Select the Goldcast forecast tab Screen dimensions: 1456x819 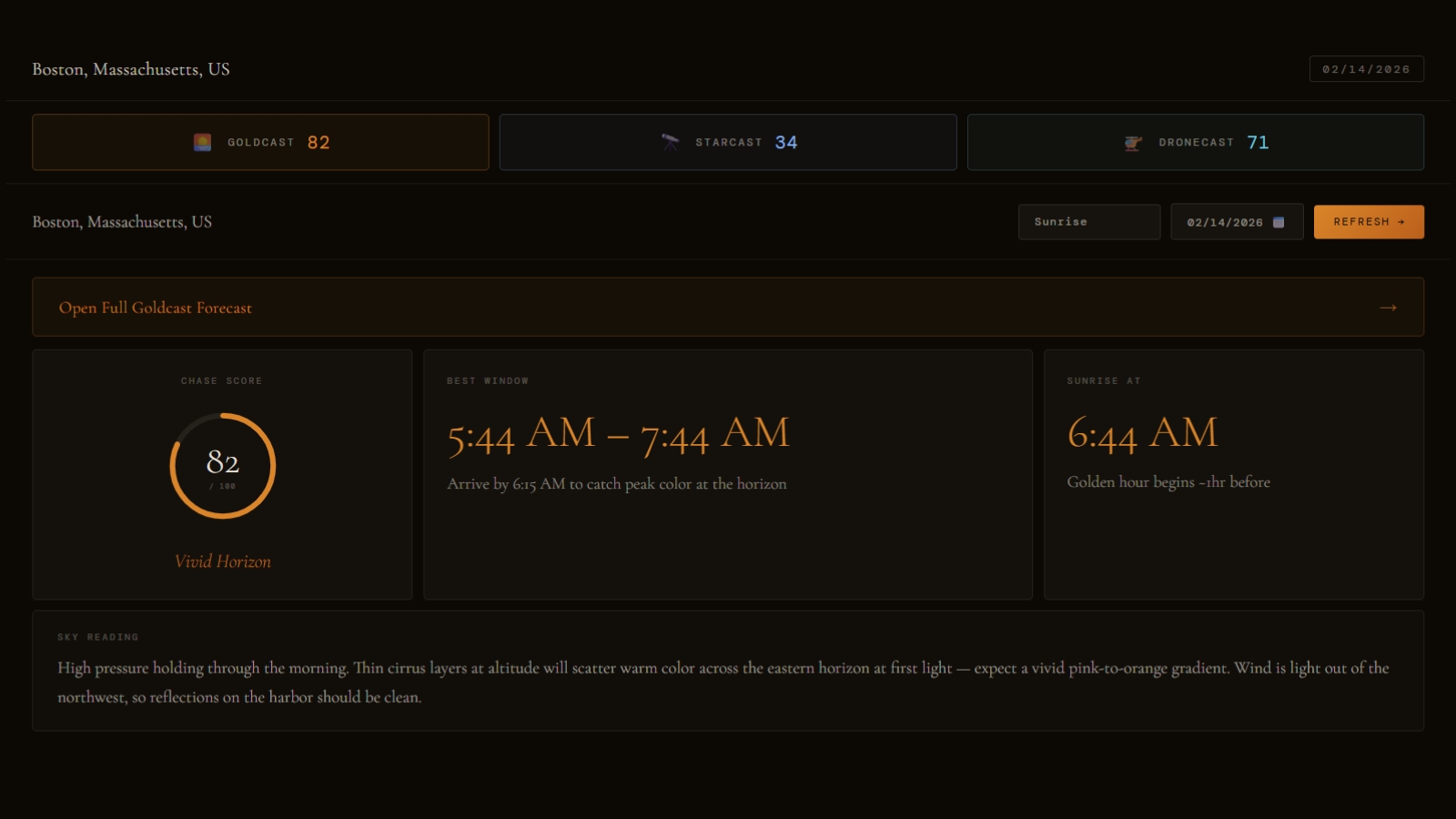pos(260,141)
